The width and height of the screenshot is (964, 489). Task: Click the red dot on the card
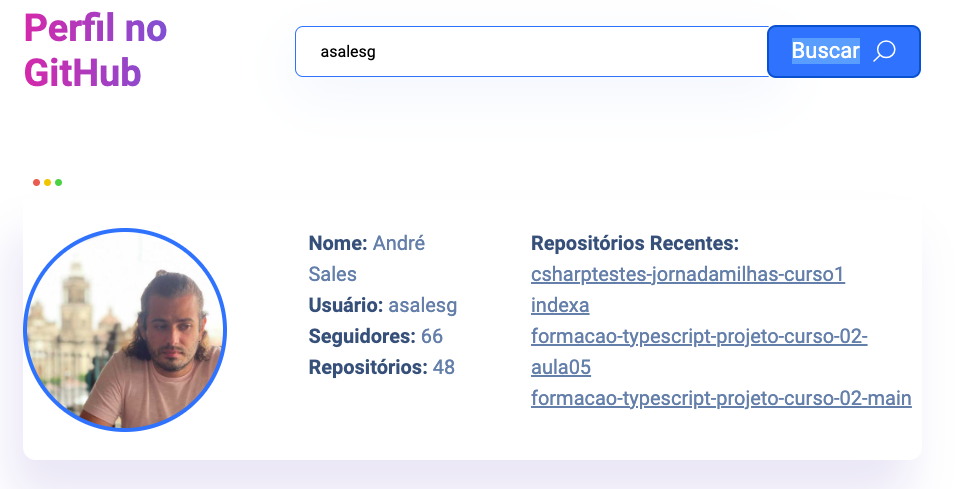(36, 182)
